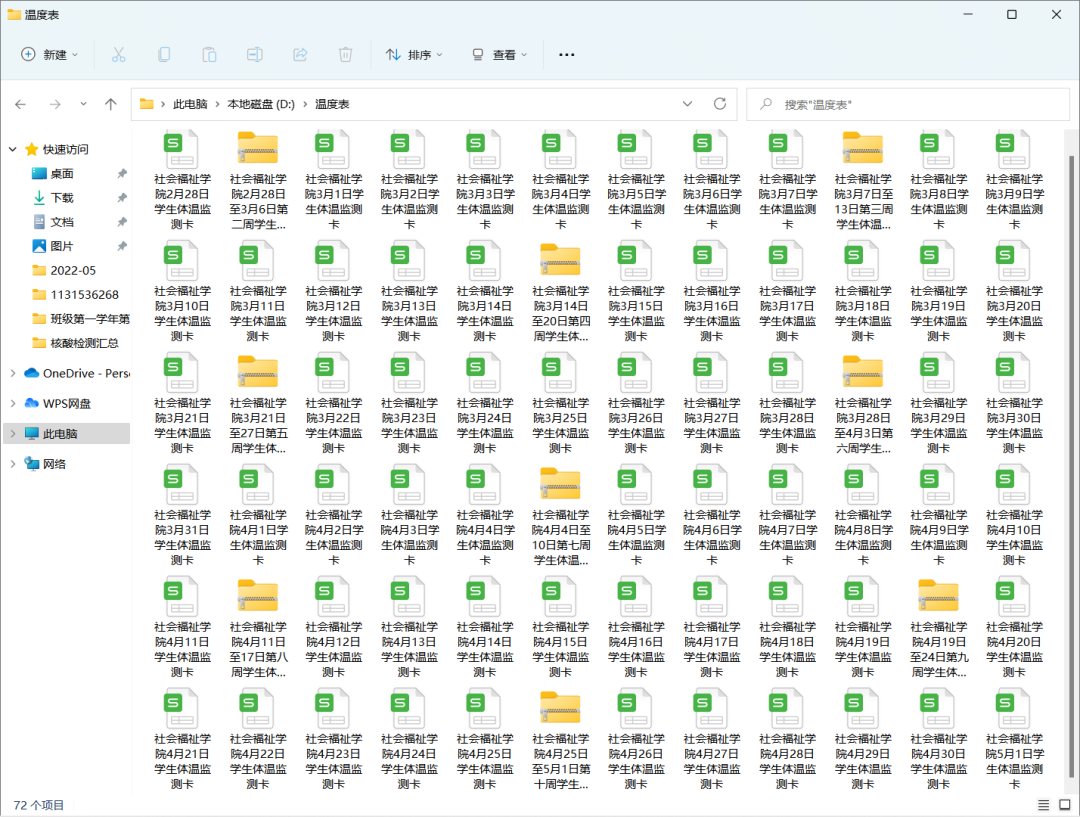The image size is (1080, 817).
Task: Open the three-dots more options menu
Action: point(566,54)
